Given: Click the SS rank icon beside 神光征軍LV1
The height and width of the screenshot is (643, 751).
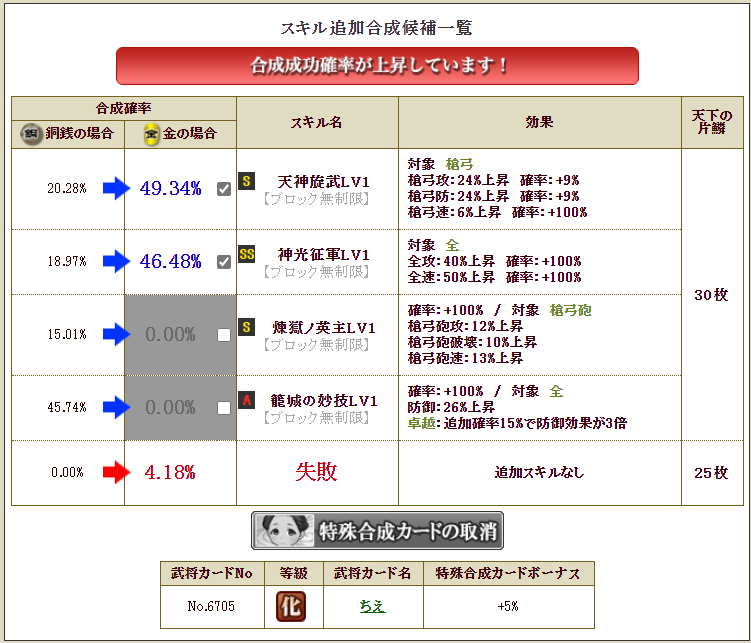Looking at the screenshot, I should (246, 254).
